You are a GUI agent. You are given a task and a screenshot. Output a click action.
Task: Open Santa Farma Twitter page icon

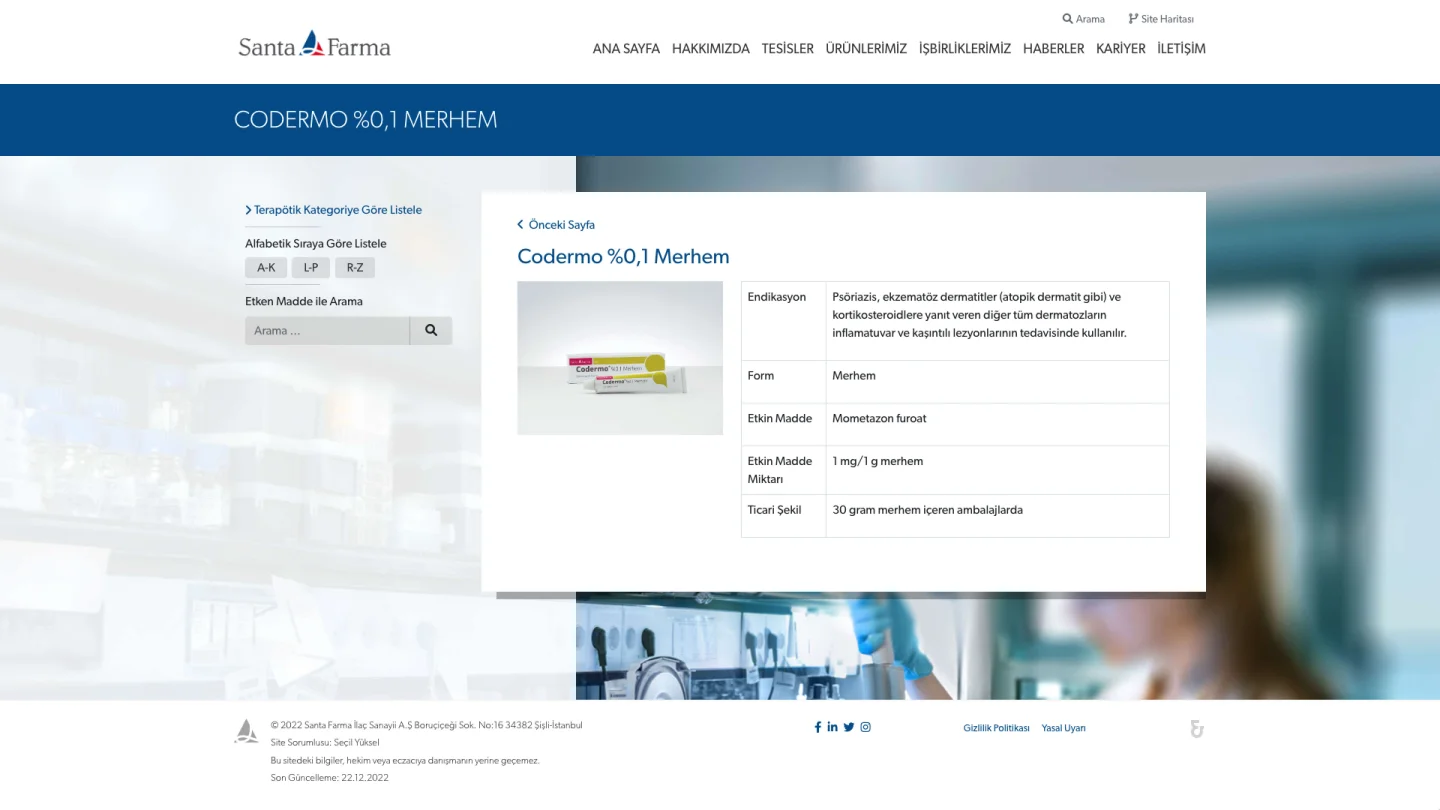pos(849,727)
